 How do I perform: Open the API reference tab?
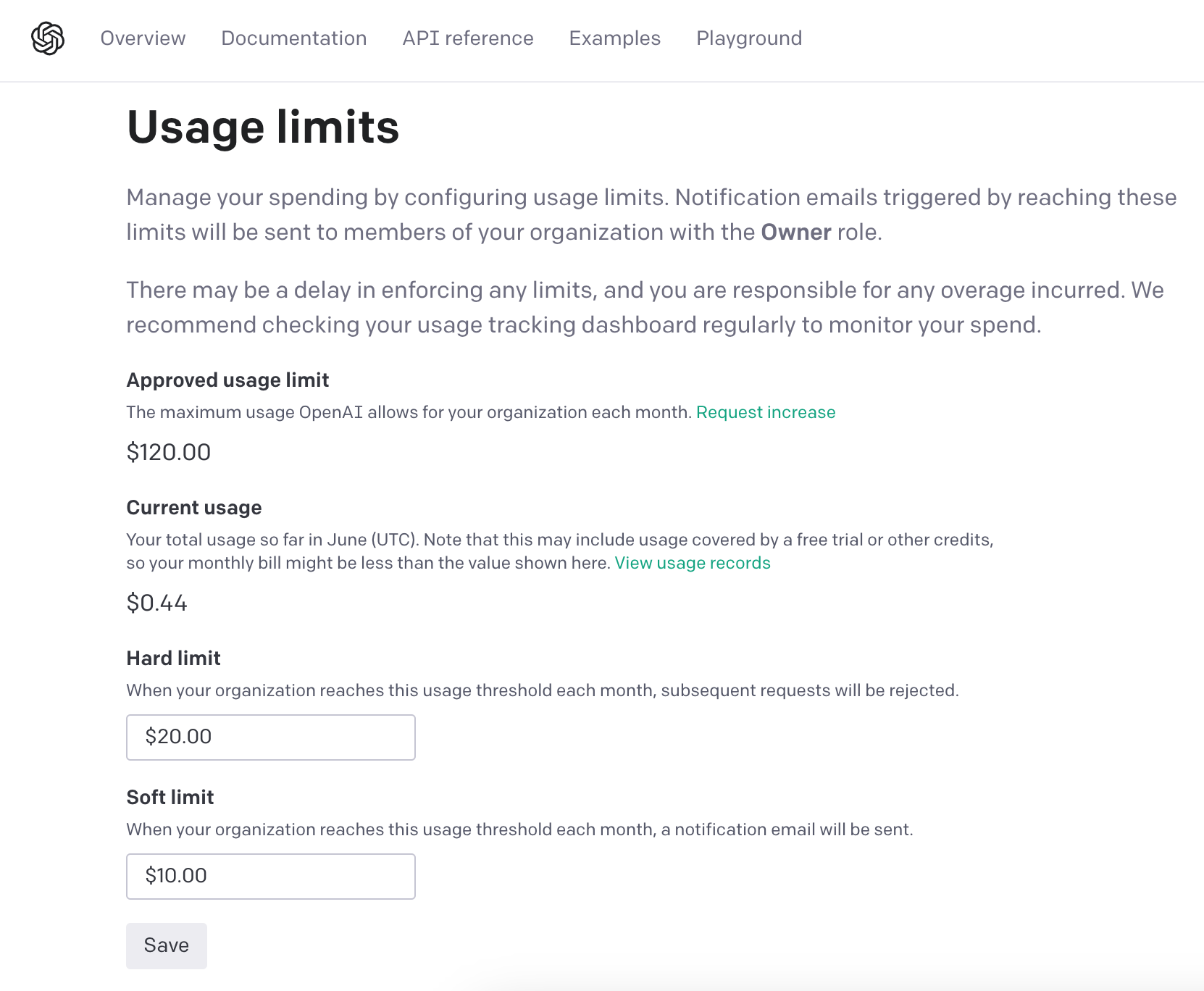coord(468,38)
